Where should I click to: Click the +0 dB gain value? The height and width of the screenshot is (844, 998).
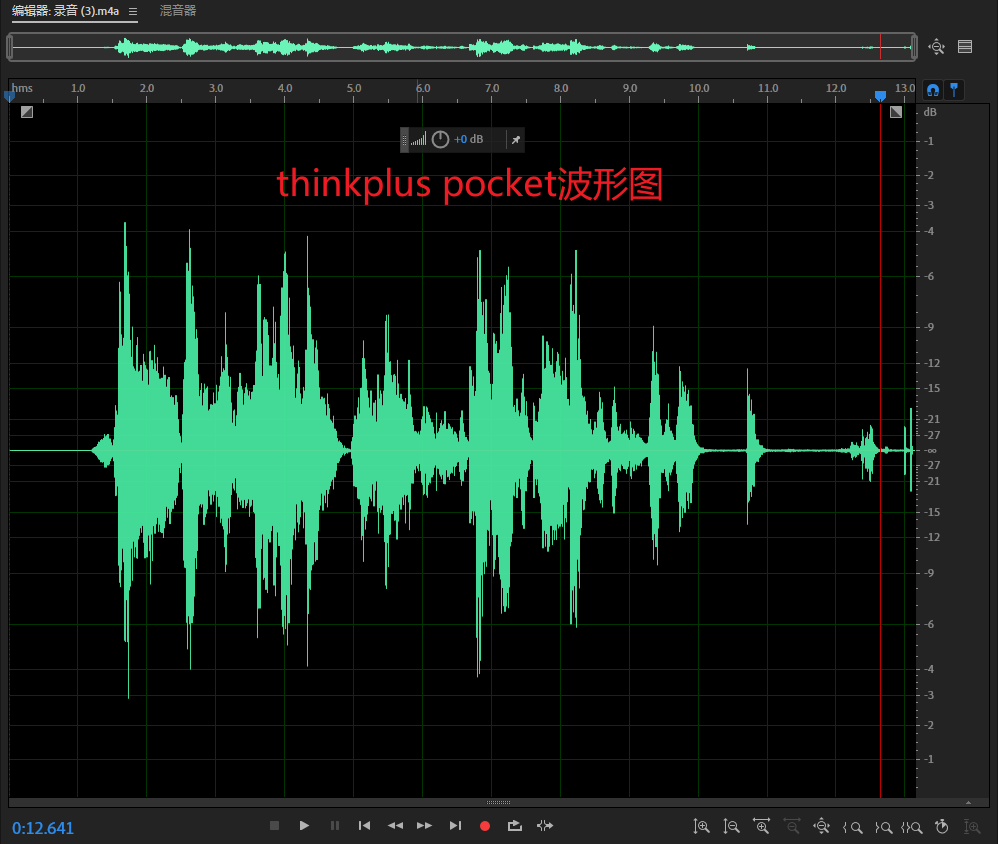(x=468, y=139)
